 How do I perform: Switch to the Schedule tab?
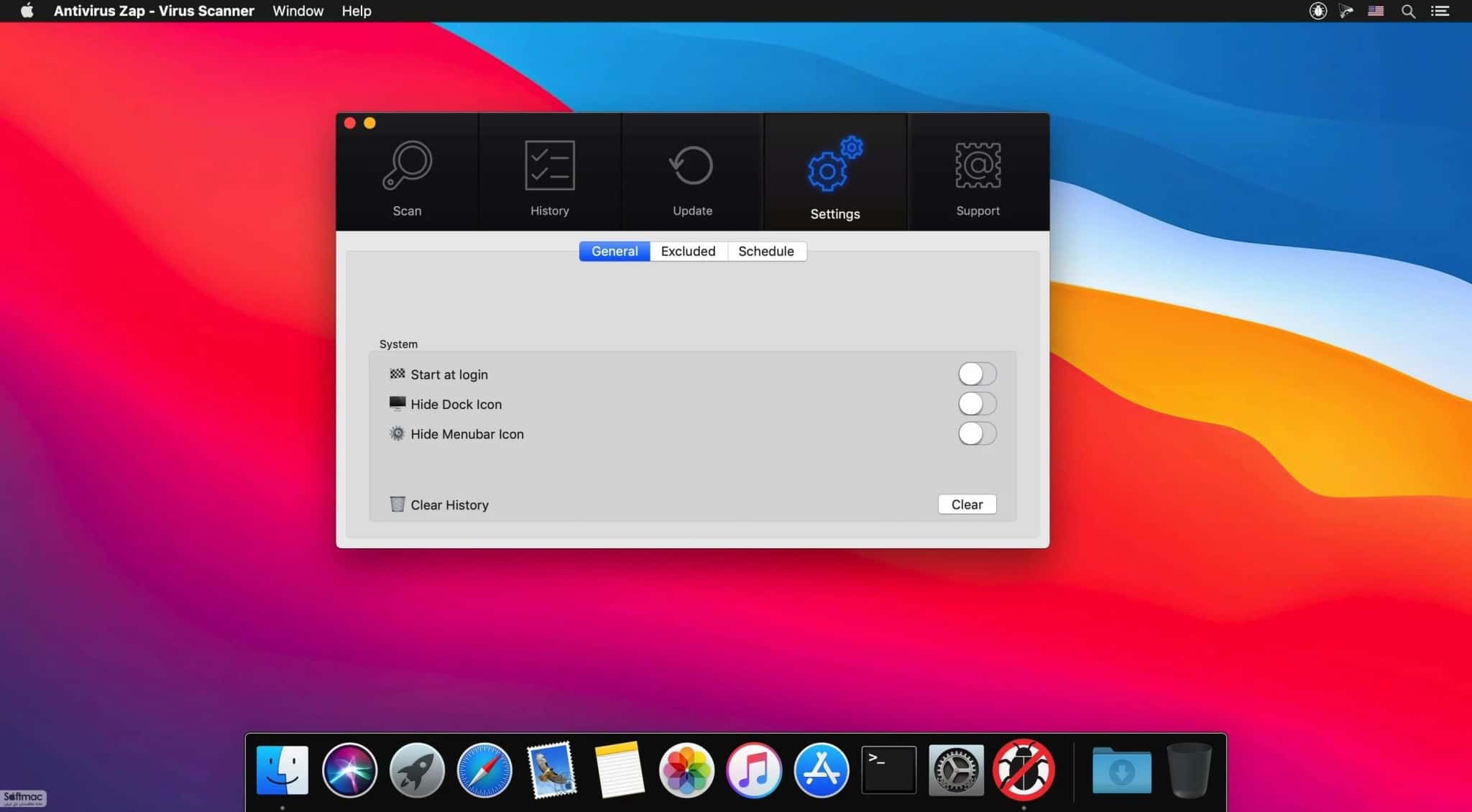(x=766, y=251)
